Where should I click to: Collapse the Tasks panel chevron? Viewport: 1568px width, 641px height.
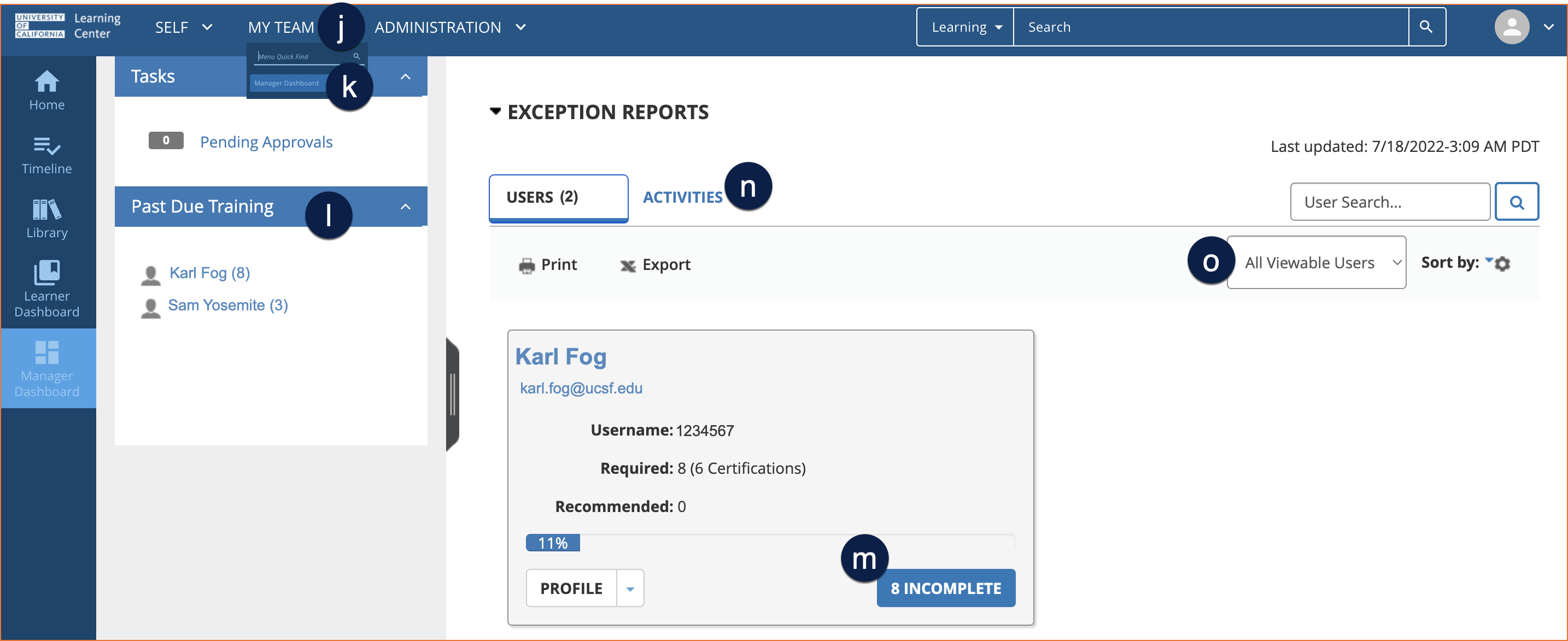tap(405, 77)
